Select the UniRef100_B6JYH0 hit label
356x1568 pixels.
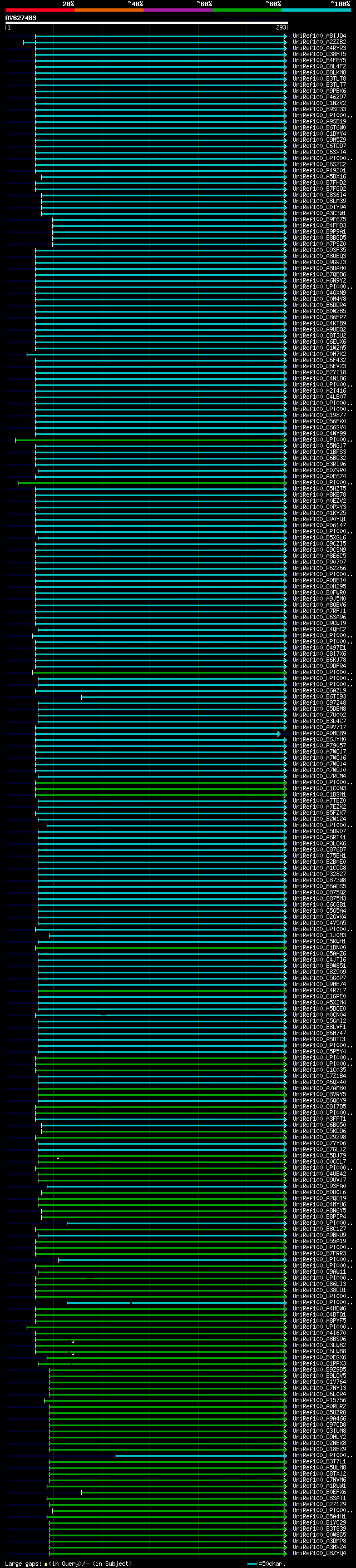point(319,740)
